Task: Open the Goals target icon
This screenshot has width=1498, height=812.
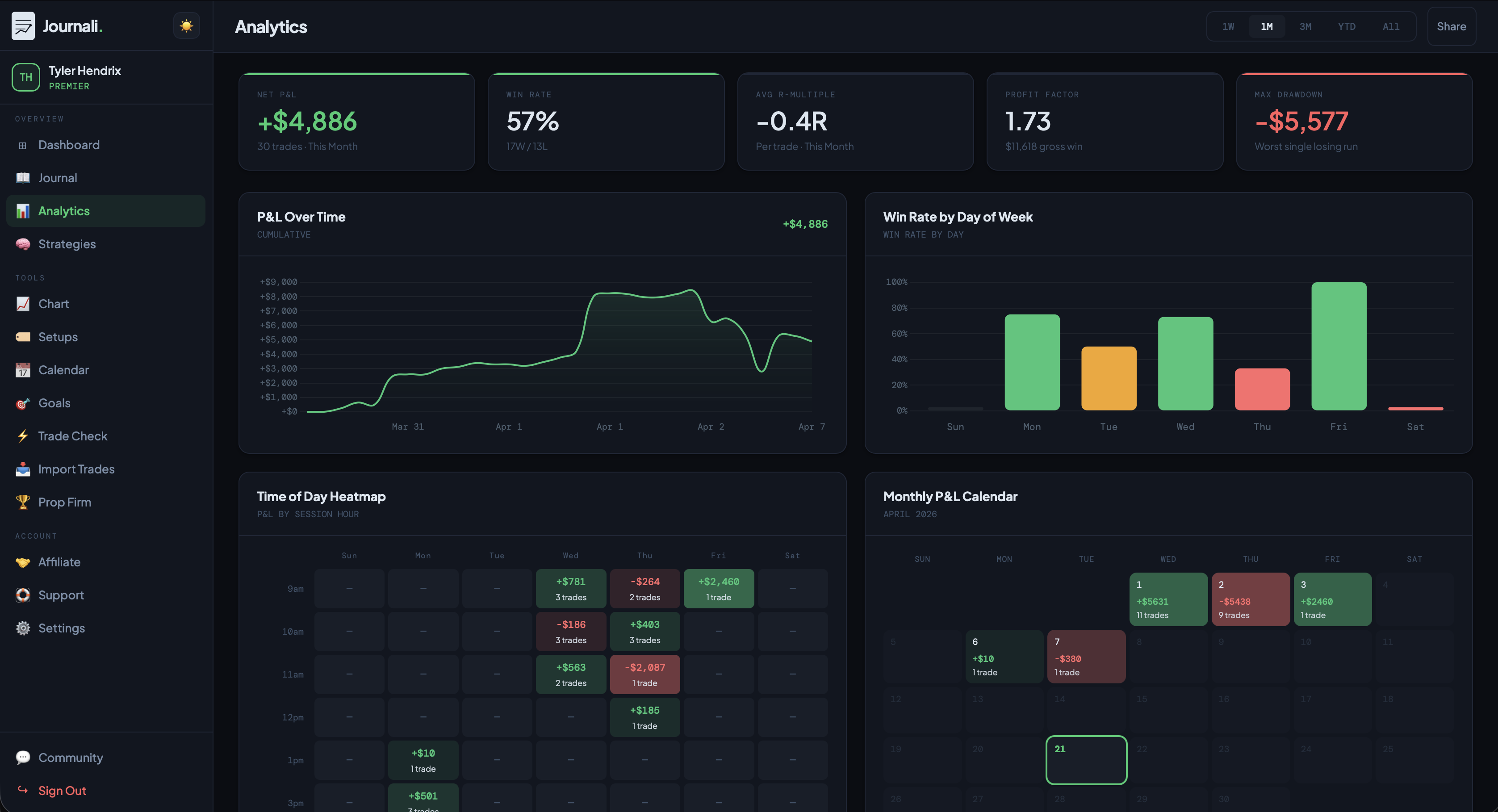Action: coord(23,403)
